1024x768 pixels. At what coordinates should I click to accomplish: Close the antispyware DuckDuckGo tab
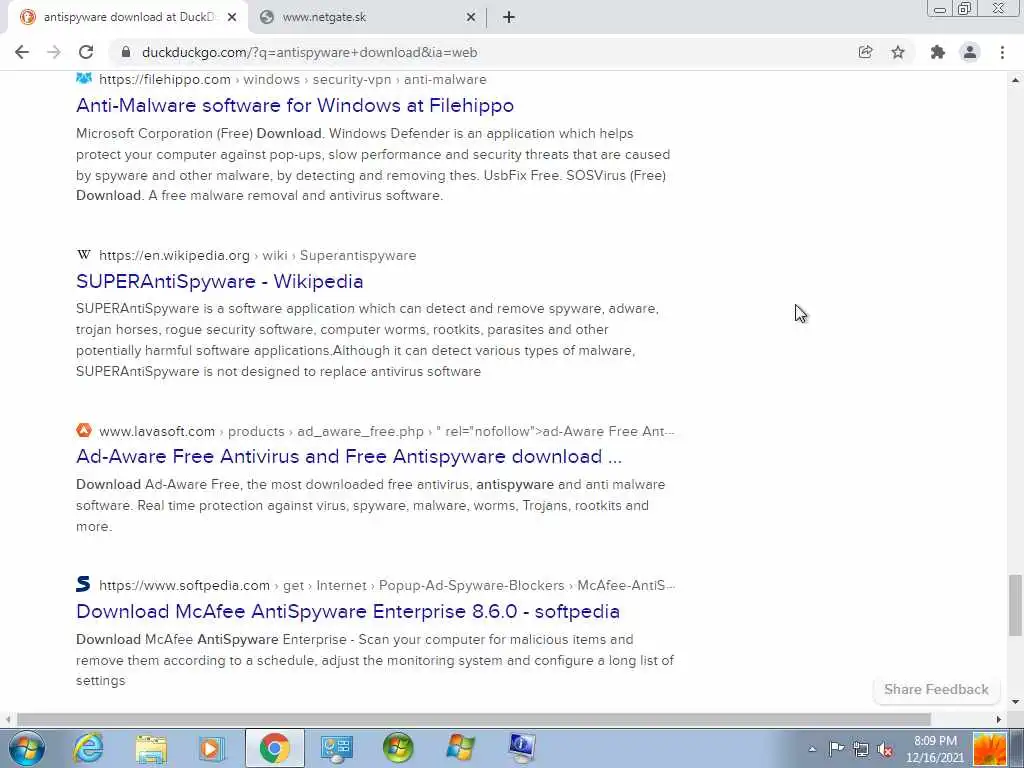[x=232, y=18]
